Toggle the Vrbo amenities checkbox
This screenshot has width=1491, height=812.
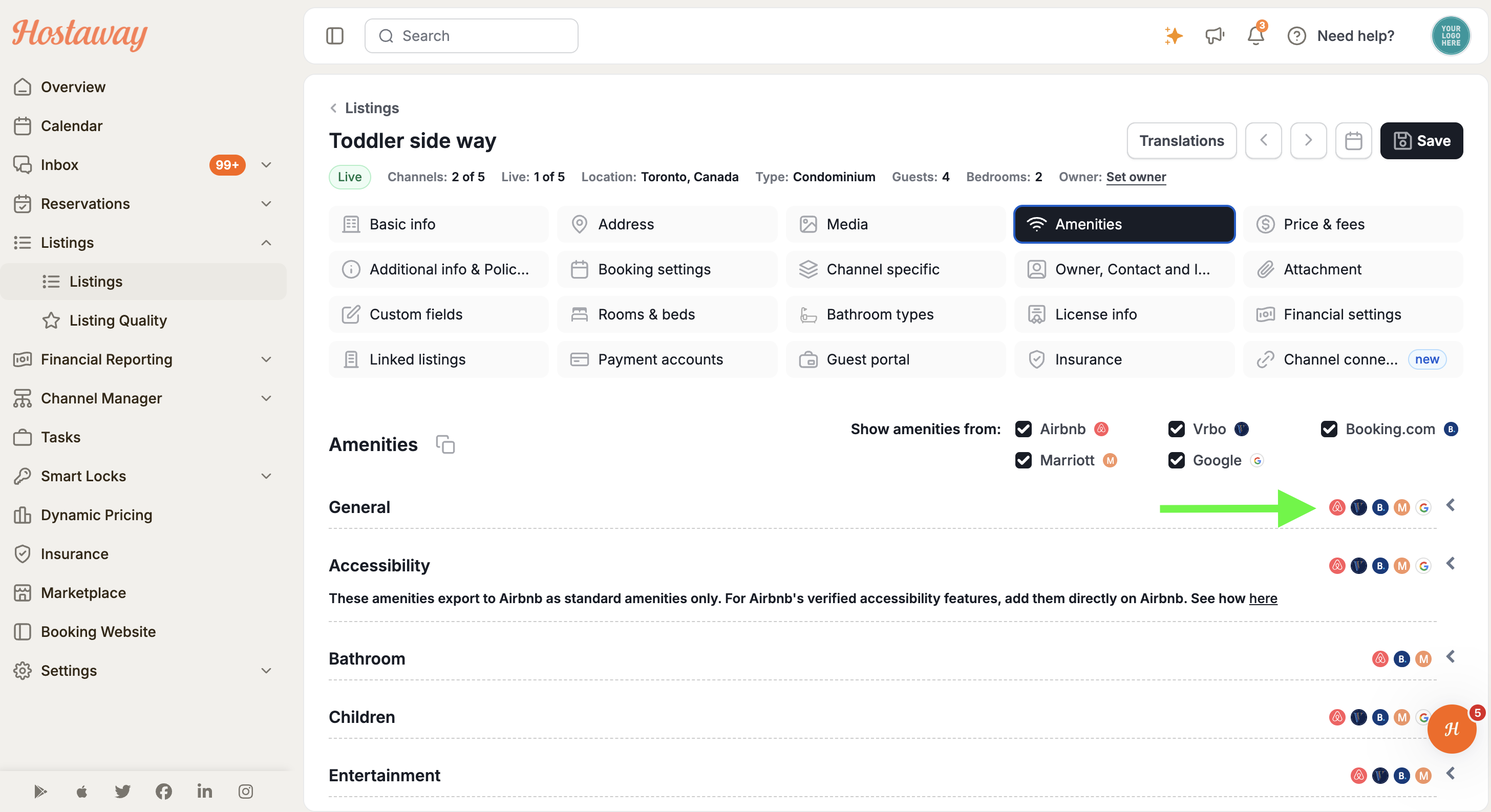pyautogui.click(x=1176, y=429)
